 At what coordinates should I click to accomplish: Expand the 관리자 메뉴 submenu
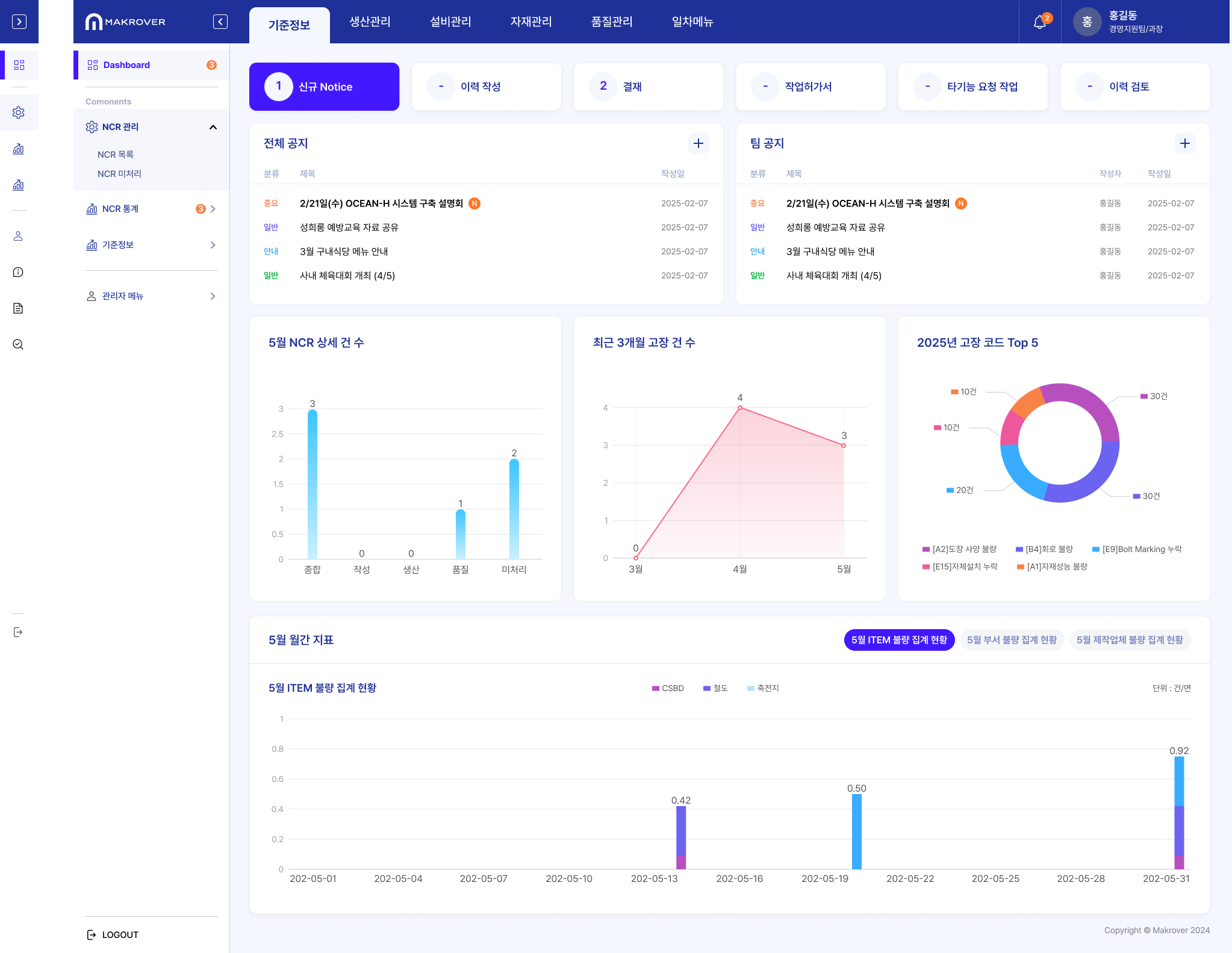213,296
